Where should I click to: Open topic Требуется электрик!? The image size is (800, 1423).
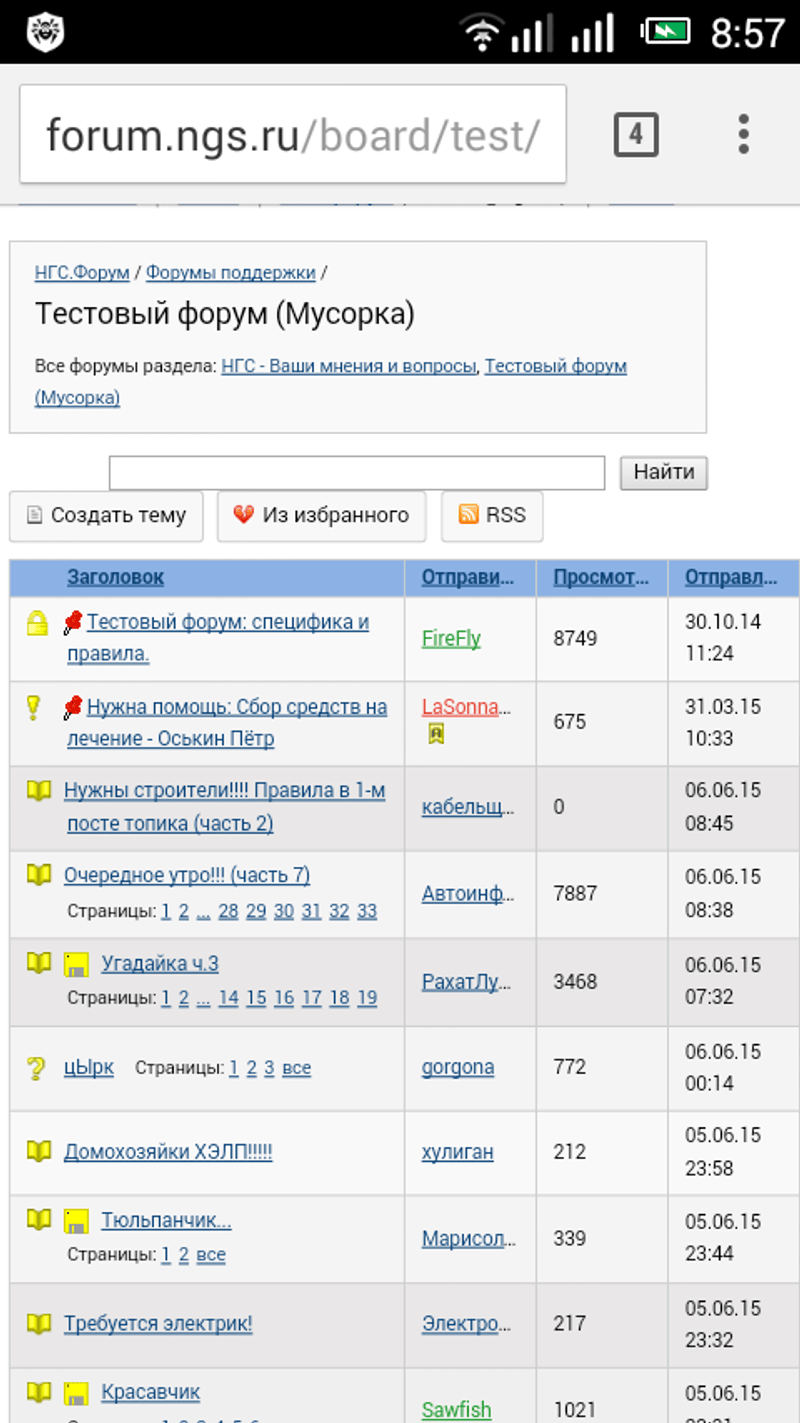click(158, 1324)
